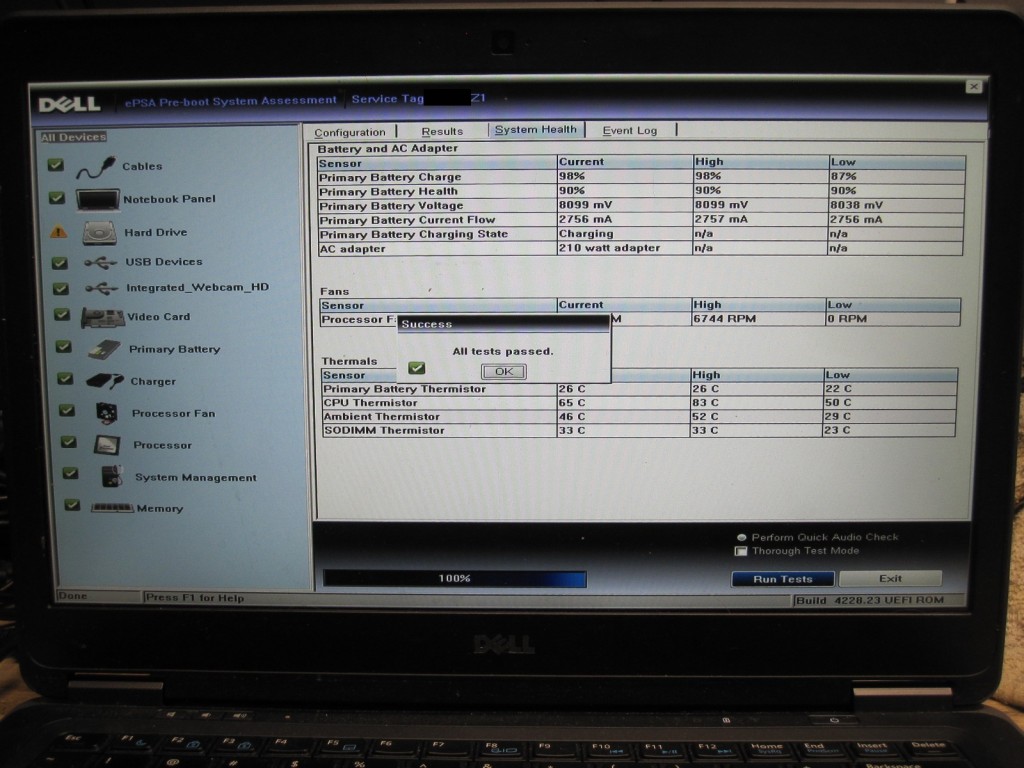Image resolution: width=1024 pixels, height=768 pixels.
Task: Click the USB Devices icon
Action: pos(101,263)
